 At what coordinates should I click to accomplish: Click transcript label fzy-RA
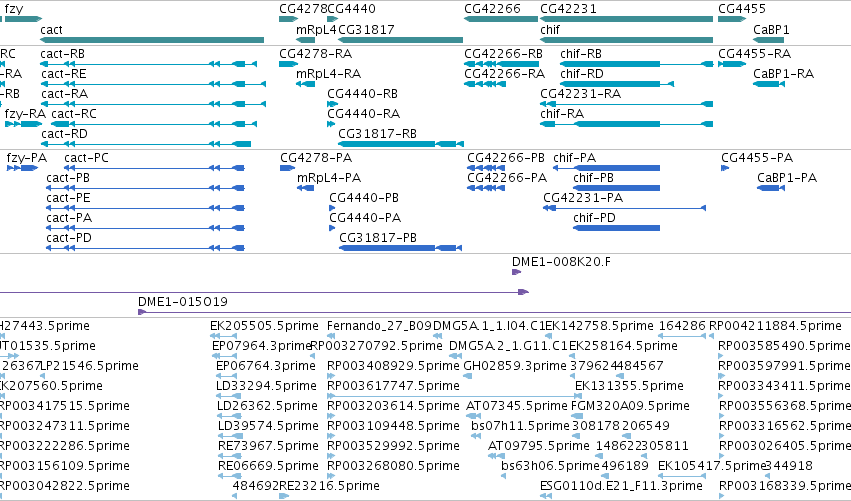(x=25, y=114)
